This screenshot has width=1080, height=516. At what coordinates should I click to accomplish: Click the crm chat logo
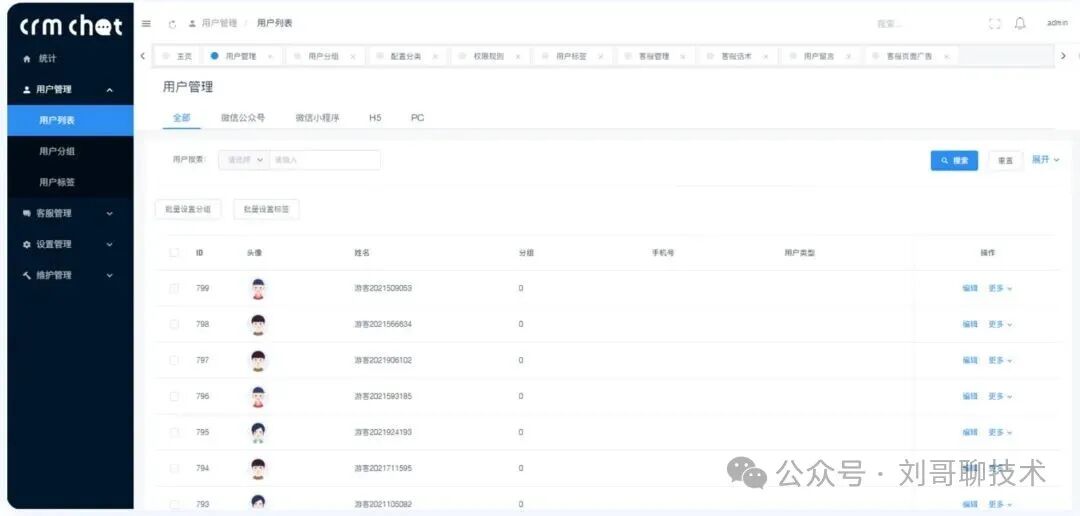pyautogui.click(x=70, y=26)
